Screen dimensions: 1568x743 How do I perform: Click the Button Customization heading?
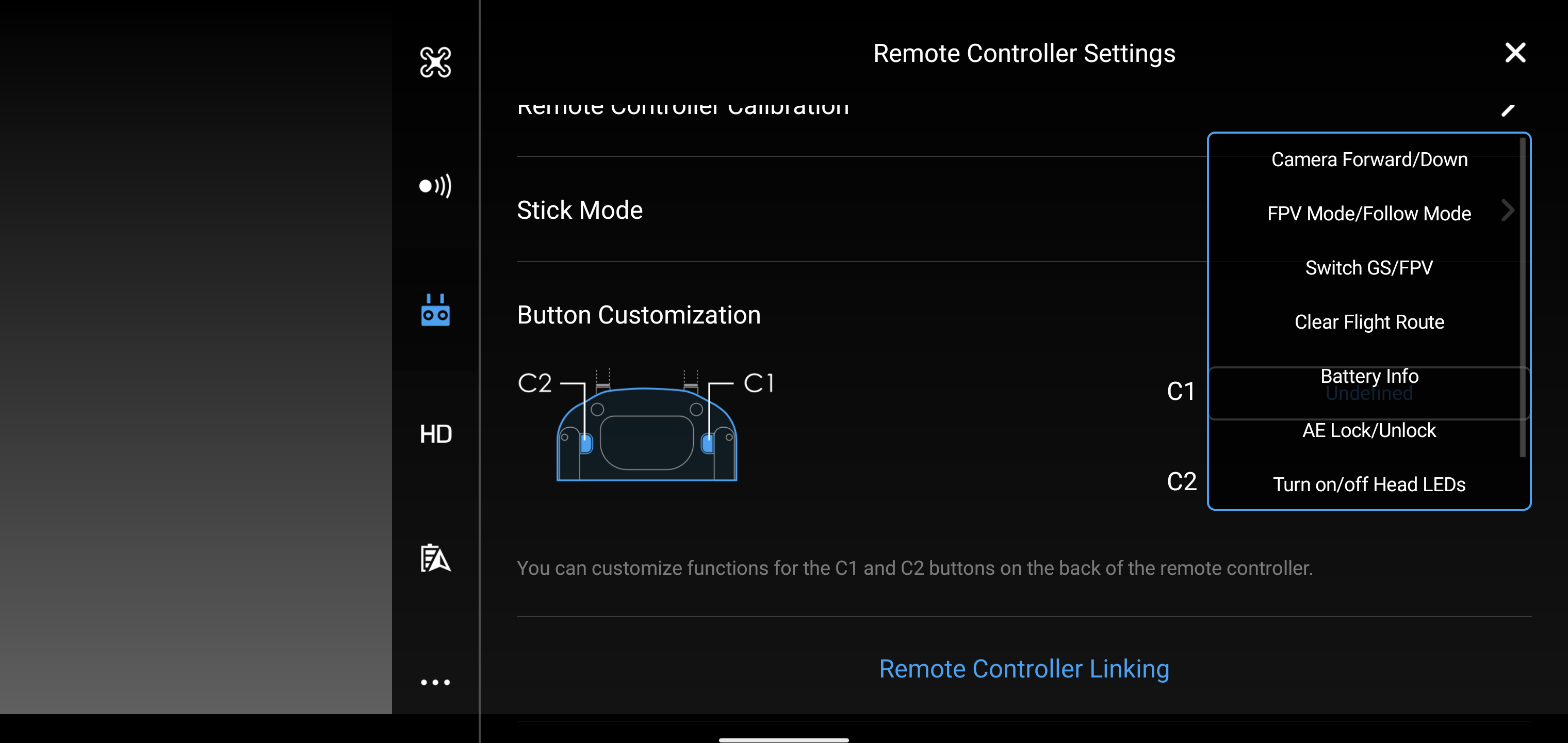pos(639,315)
